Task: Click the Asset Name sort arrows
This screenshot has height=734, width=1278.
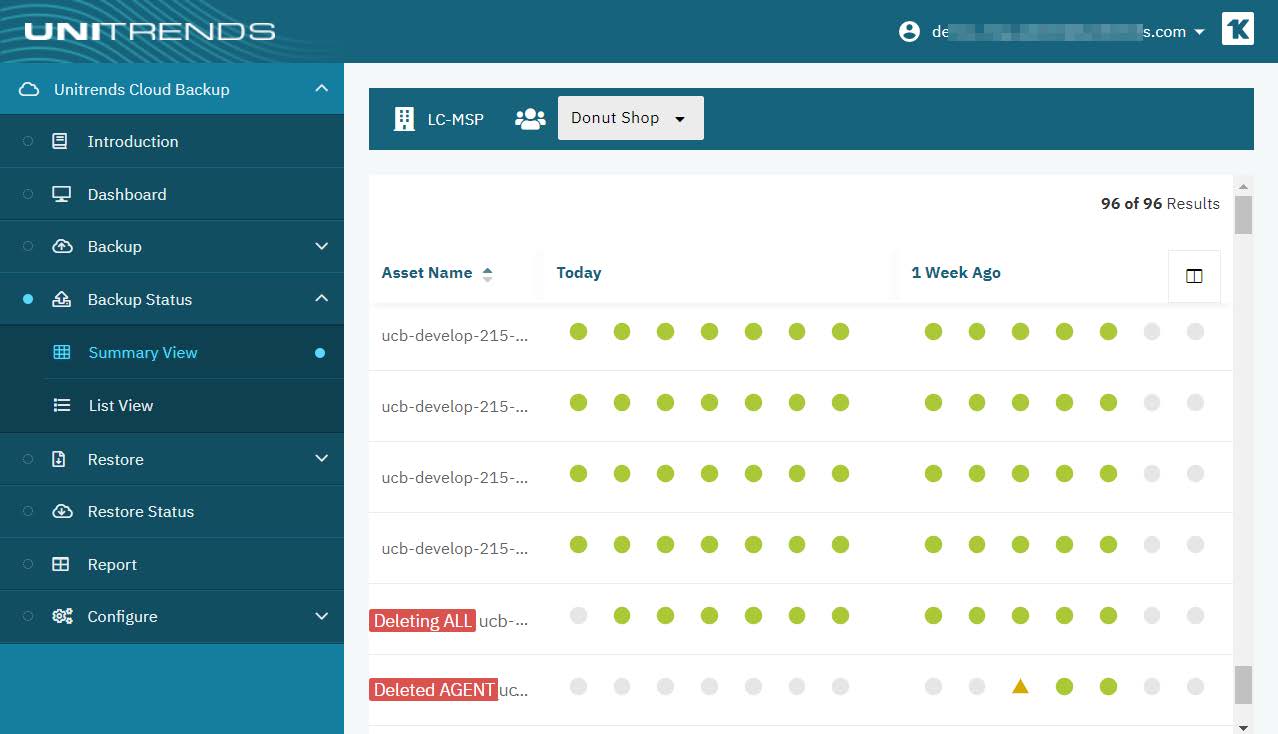Action: tap(487, 274)
